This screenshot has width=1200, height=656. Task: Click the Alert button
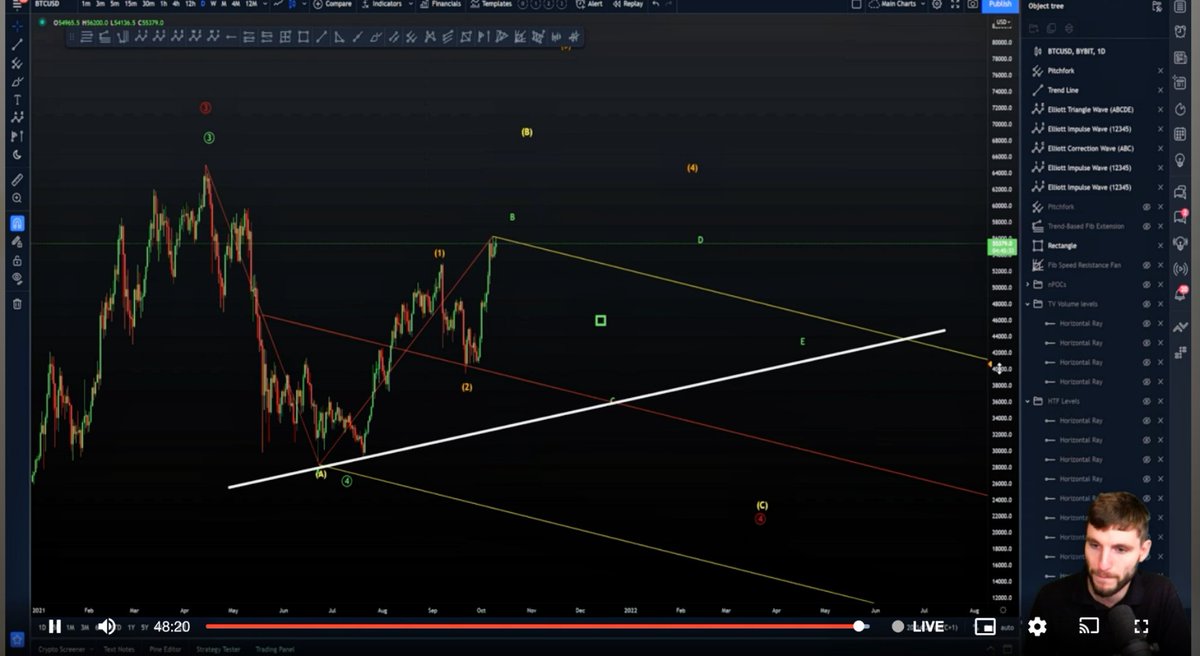589,4
